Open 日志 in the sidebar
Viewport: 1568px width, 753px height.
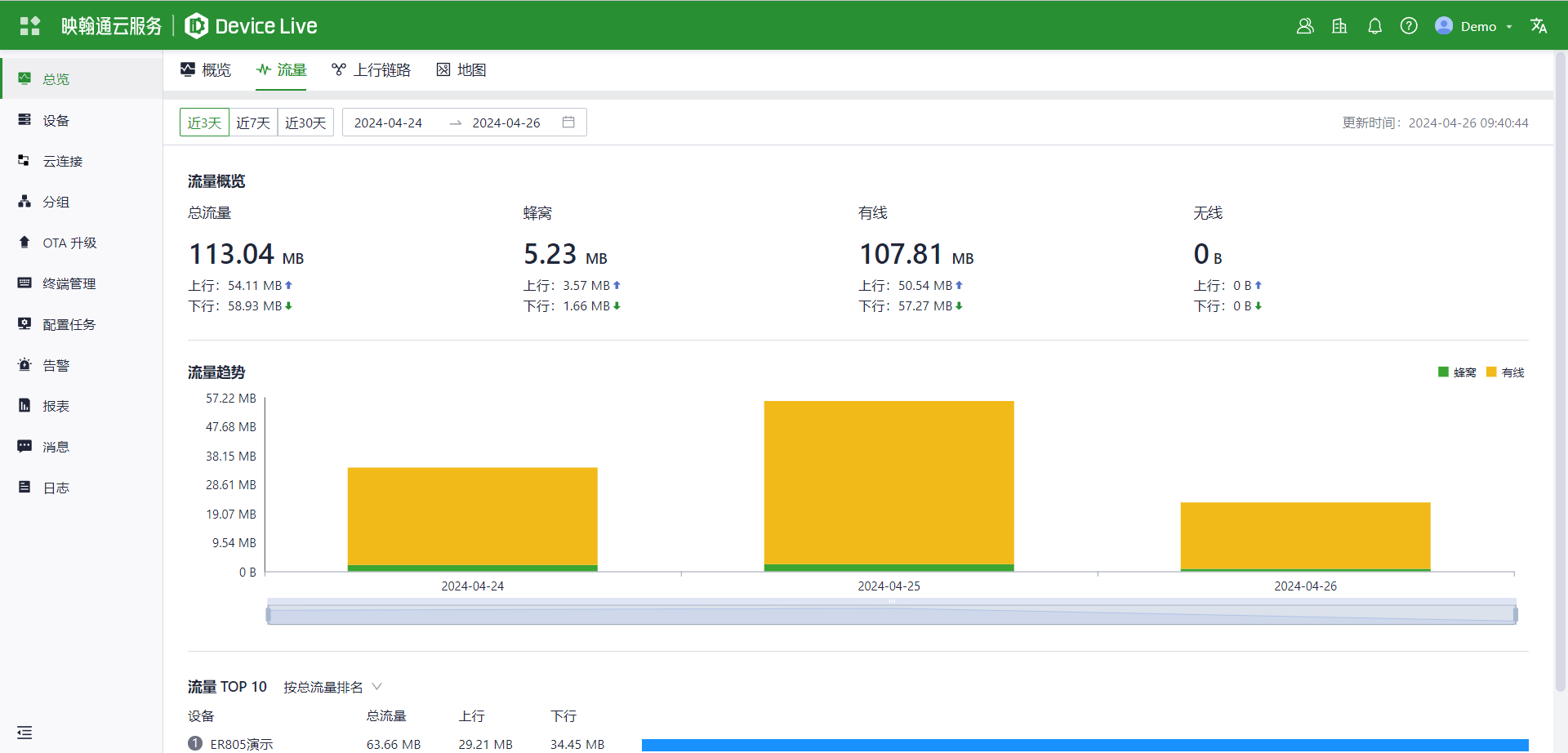click(81, 488)
